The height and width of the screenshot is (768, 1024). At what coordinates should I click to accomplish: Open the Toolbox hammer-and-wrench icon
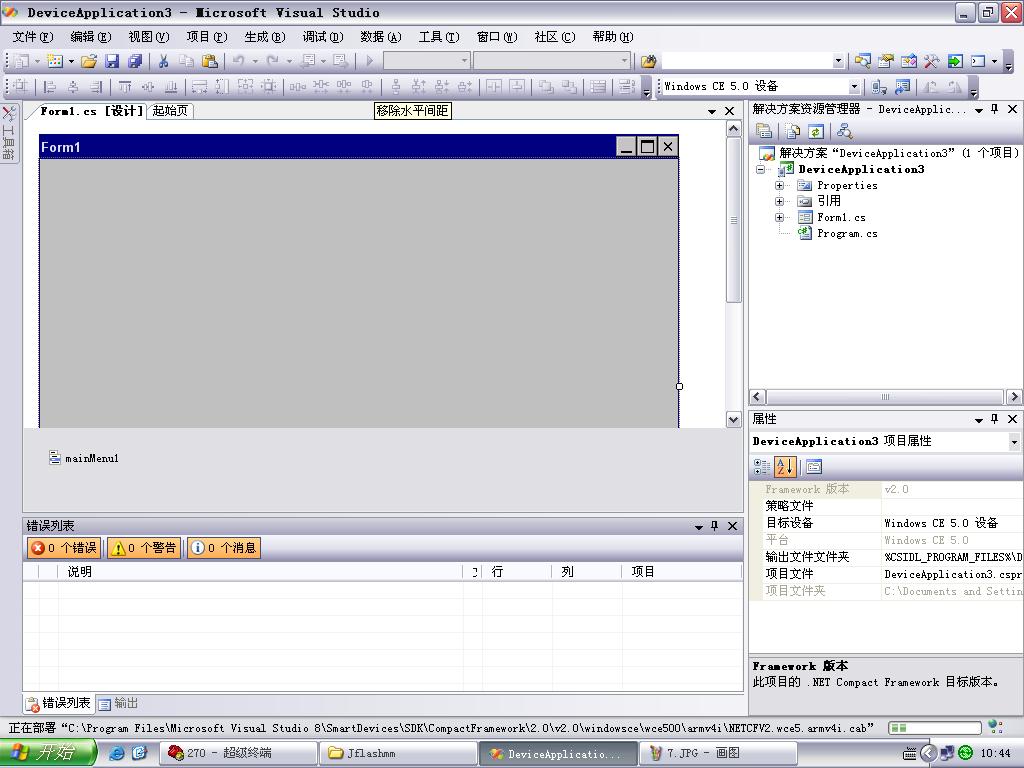(x=931, y=61)
